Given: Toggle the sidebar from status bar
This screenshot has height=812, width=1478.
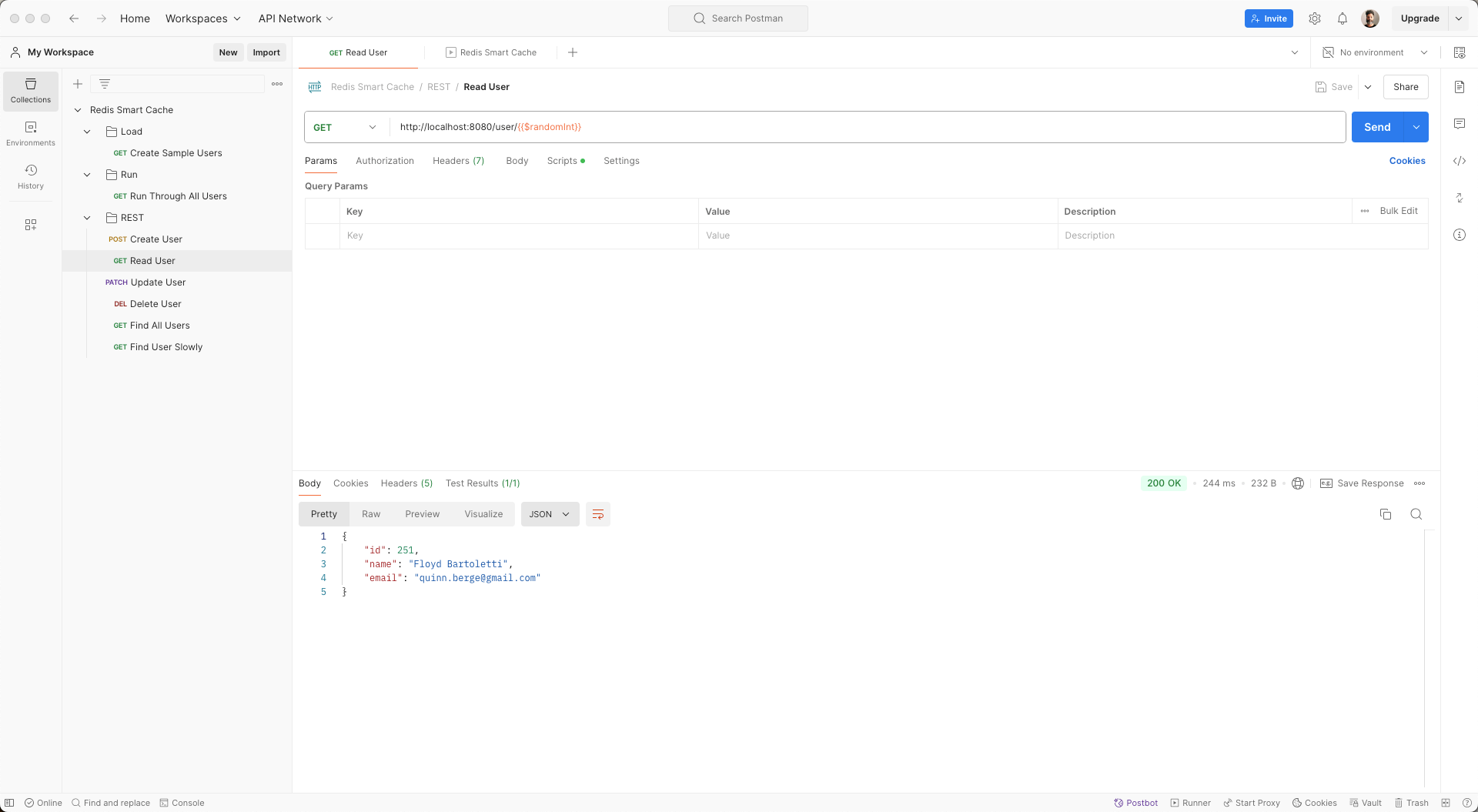Looking at the screenshot, I should [9, 803].
